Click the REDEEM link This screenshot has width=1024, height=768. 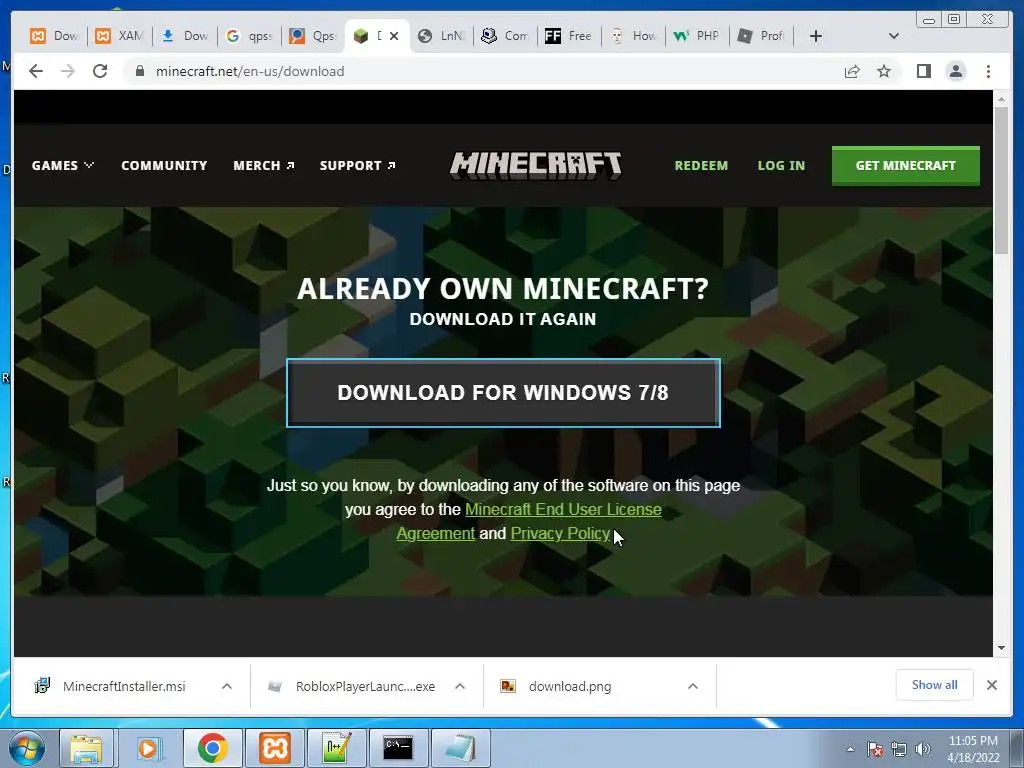[x=701, y=165]
